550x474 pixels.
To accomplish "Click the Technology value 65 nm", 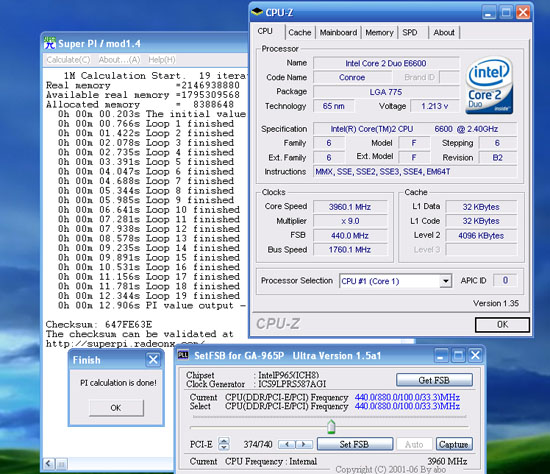I will pos(334,106).
